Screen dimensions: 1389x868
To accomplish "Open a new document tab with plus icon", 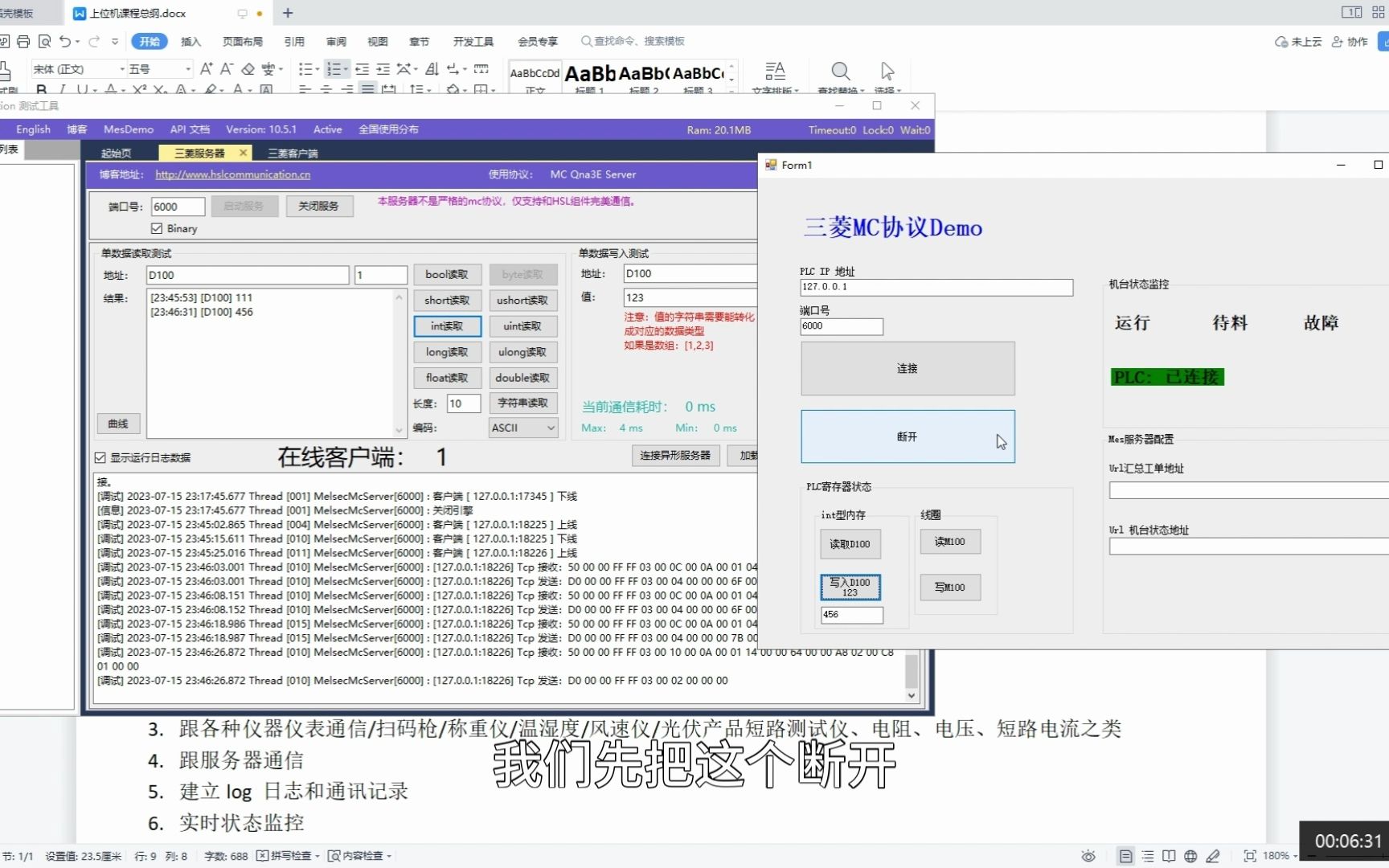I will [288, 13].
